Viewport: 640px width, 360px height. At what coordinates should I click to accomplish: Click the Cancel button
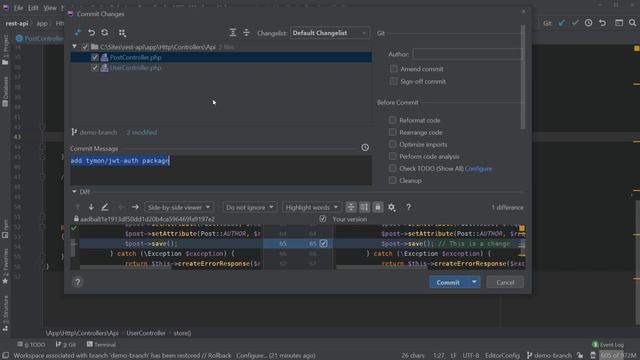tap(505, 282)
